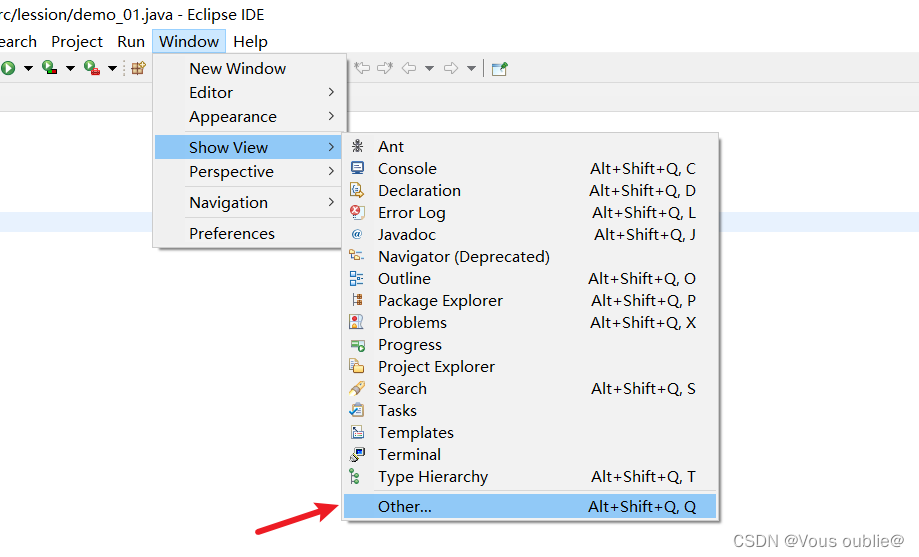Show the Tasks view

coord(530,410)
